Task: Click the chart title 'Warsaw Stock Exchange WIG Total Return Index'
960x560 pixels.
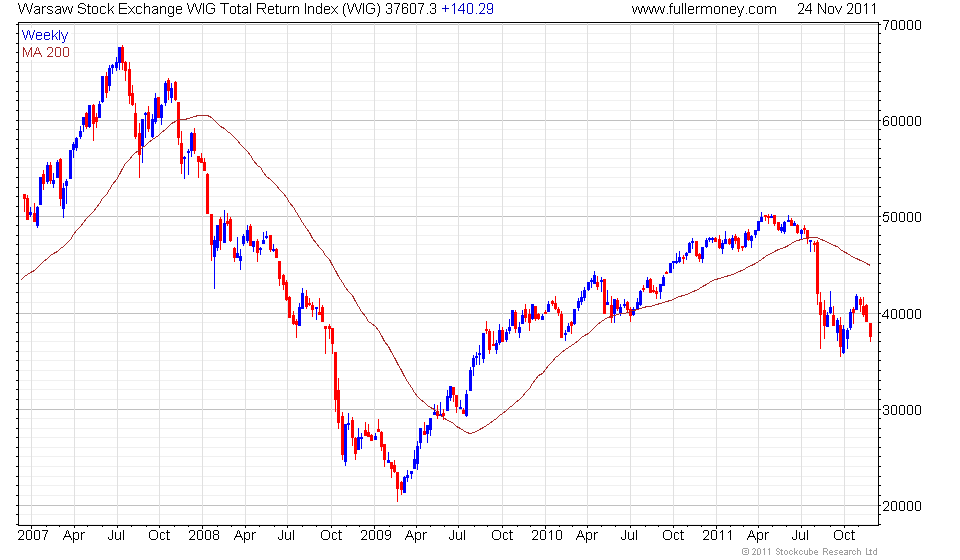Action: (x=177, y=9)
